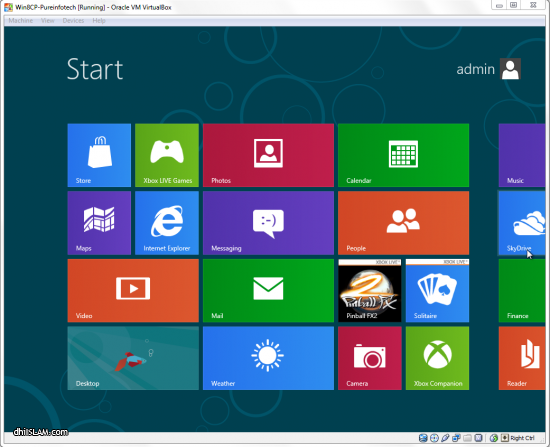This screenshot has height=447, width=550.
Task: Open the Messaging tile
Action: [x=268, y=223]
